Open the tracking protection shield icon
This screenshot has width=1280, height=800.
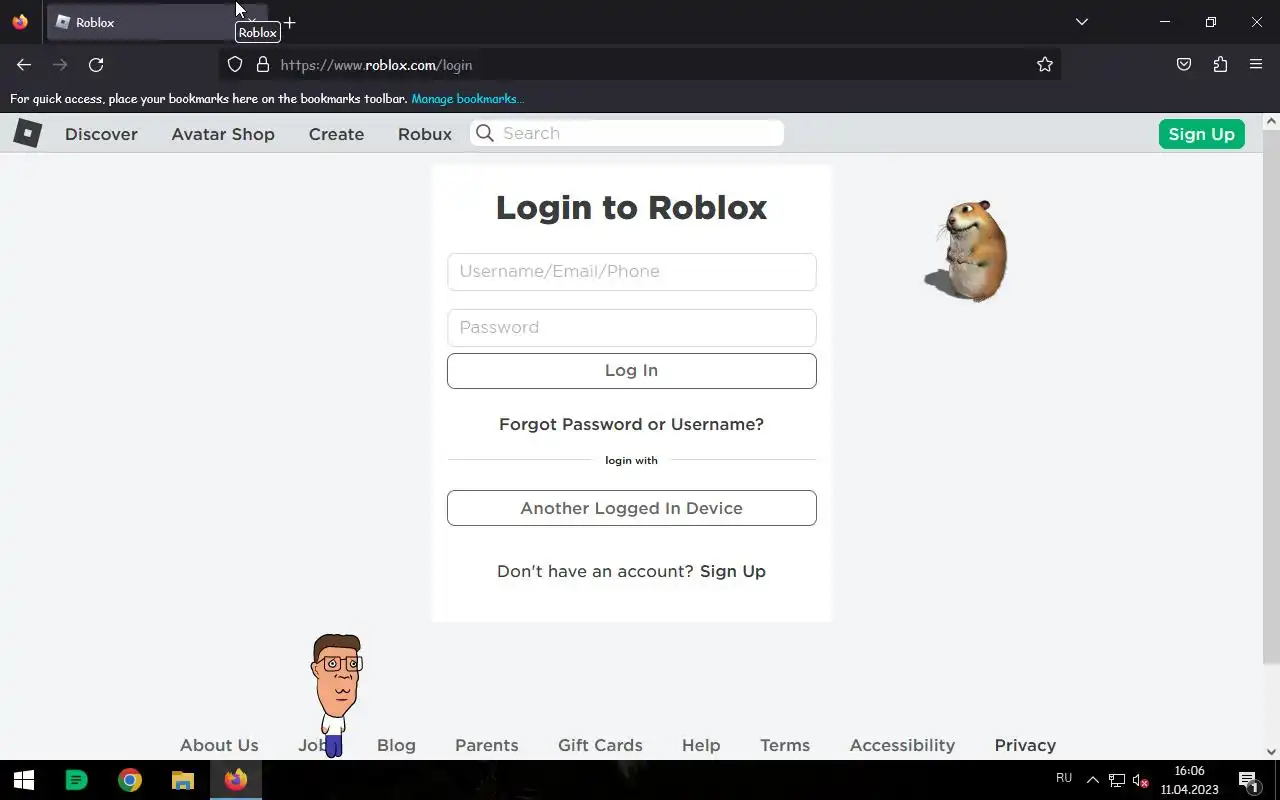[x=235, y=65]
